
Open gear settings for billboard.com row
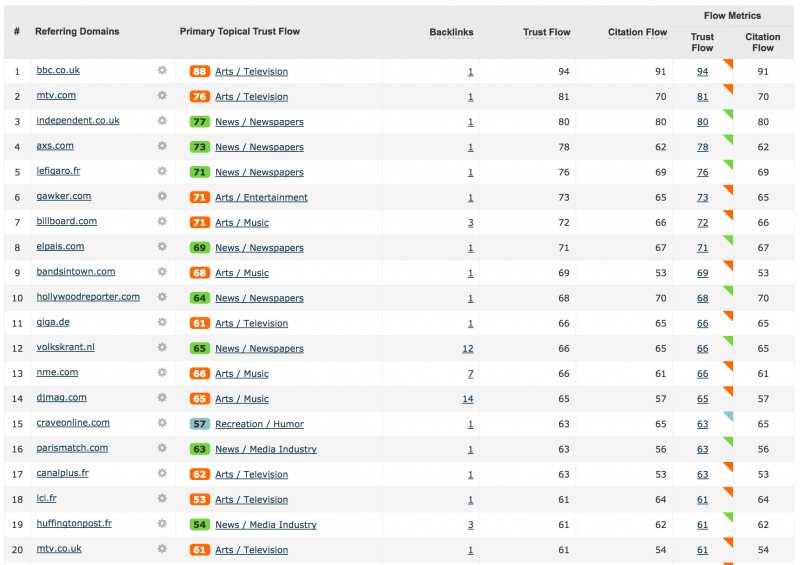(x=162, y=221)
